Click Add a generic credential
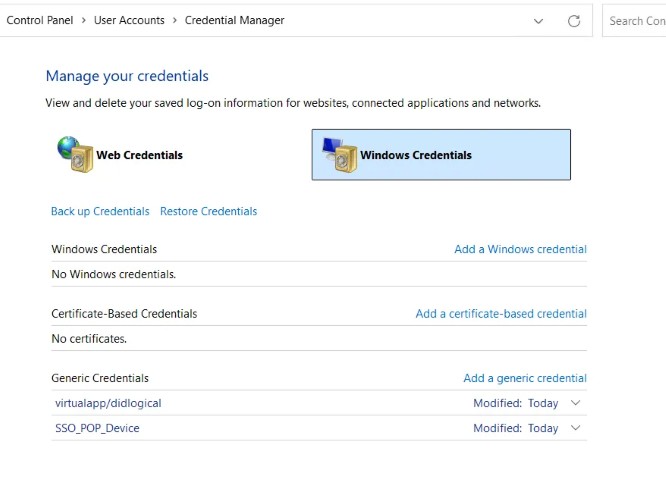The height and width of the screenshot is (480, 666). pyautogui.click(x=525, y=378)
